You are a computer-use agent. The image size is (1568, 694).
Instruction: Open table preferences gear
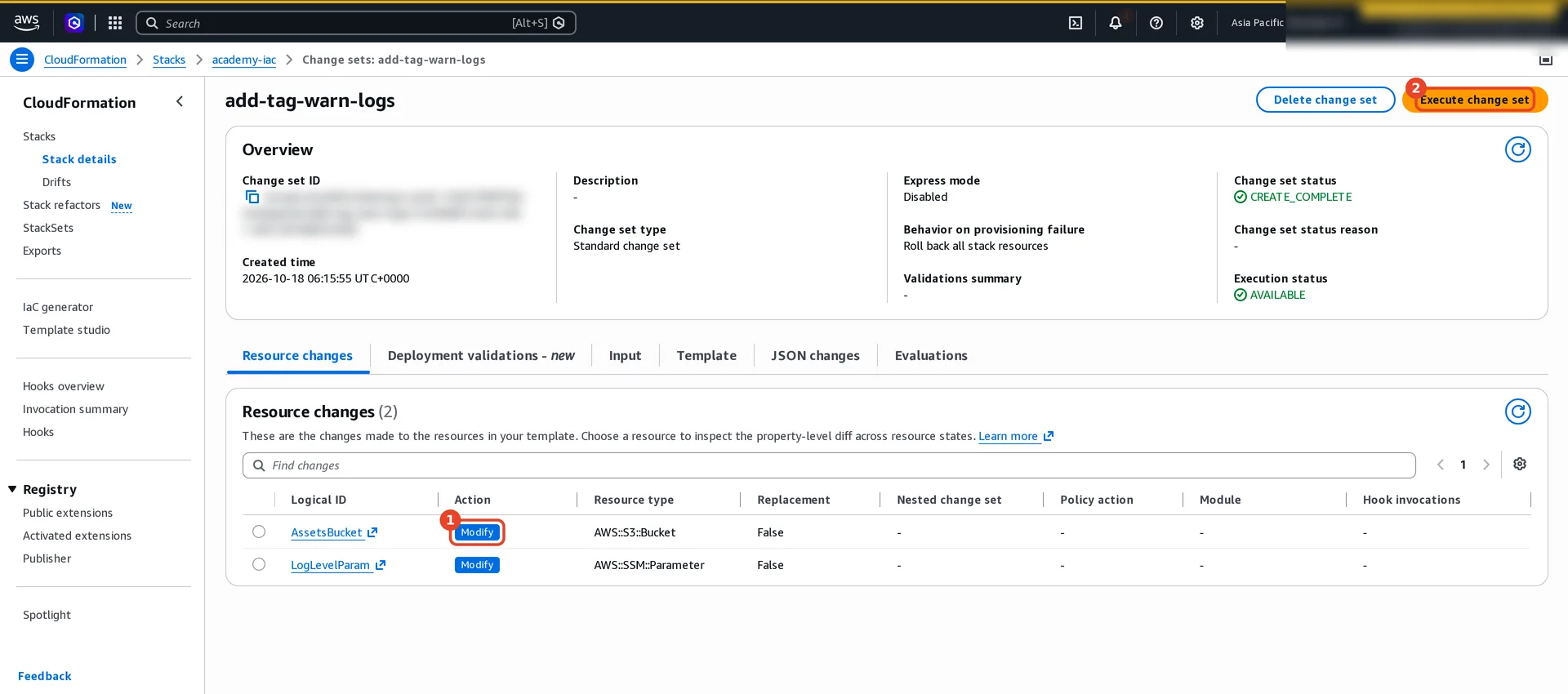(x=1520, y=464)
